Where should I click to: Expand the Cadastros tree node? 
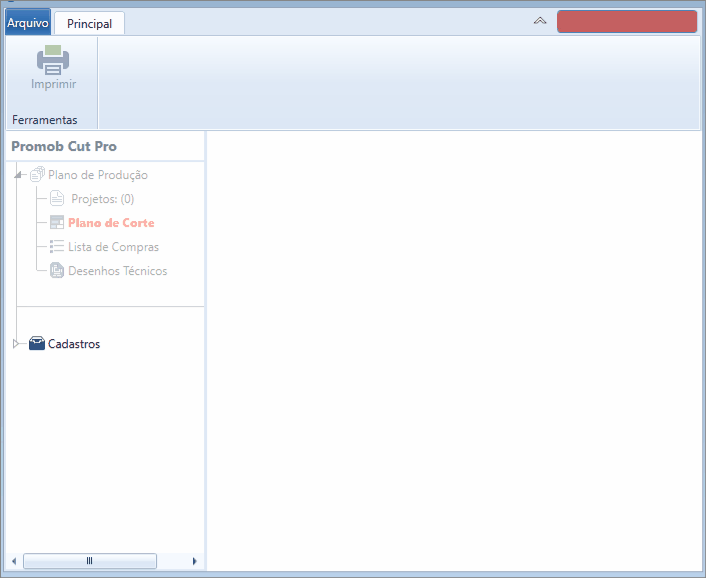click(x=16, y=344)
